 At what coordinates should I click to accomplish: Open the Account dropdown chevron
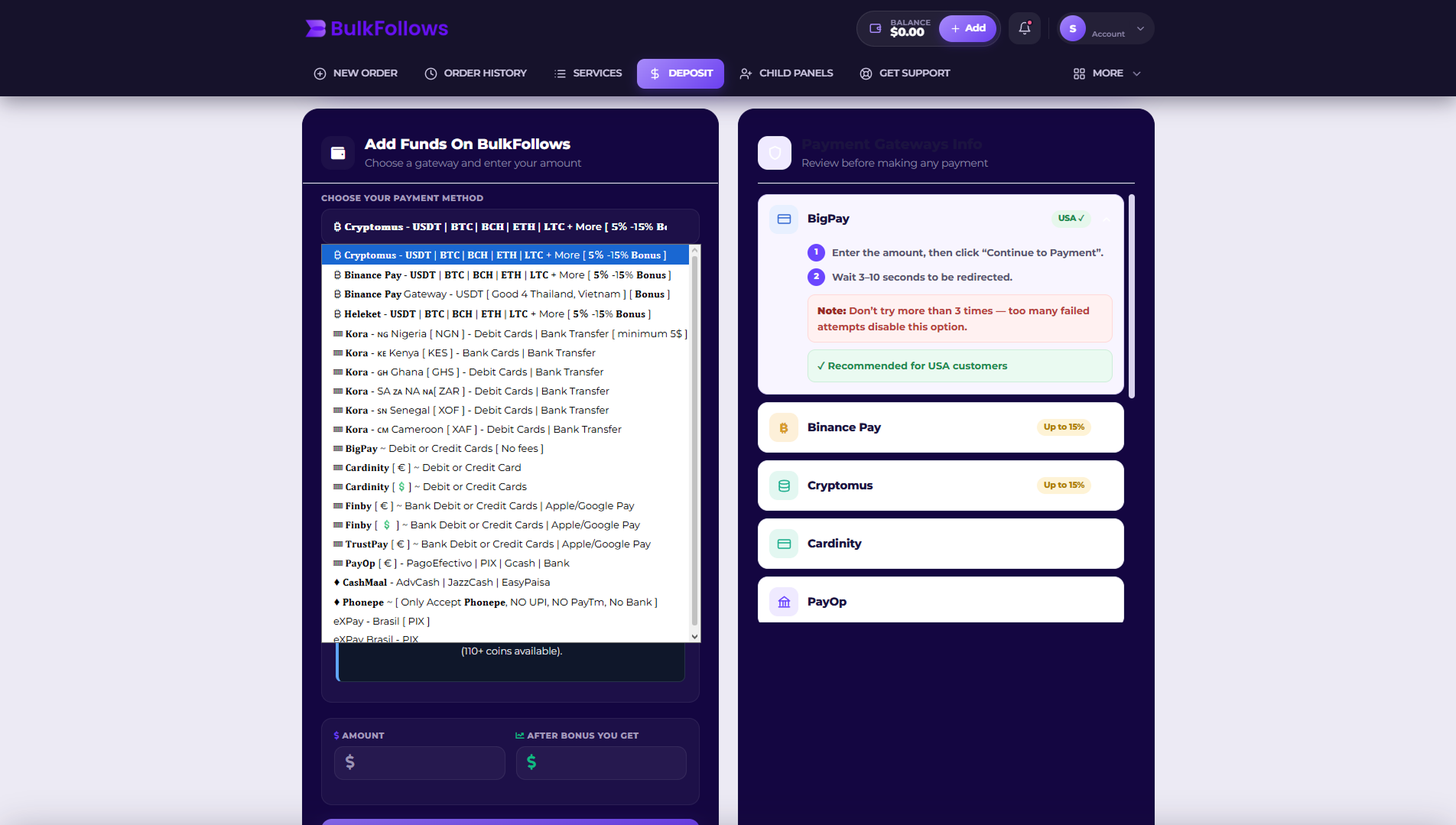point(1140,29)
